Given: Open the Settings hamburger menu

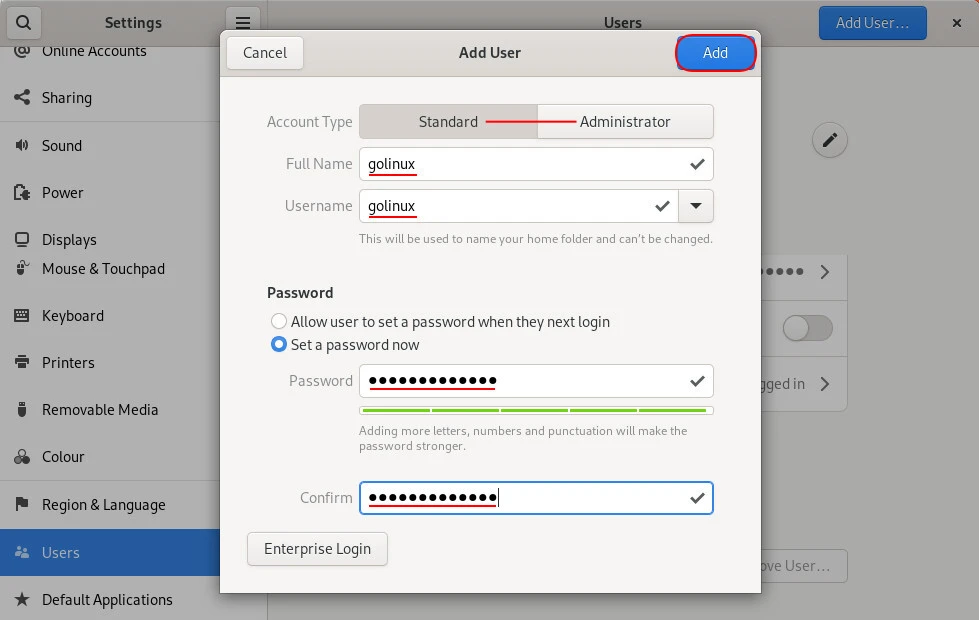Looking at the screenshot, I should pos(242,22).
